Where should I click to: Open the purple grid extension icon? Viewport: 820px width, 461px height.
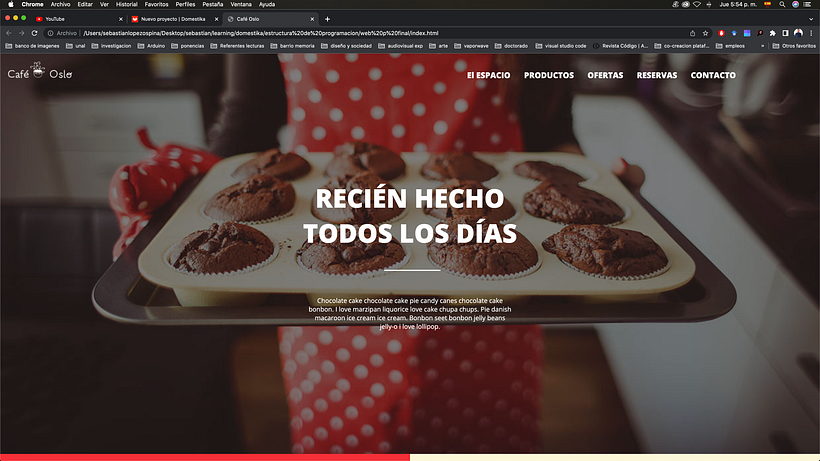pyautogui.click(x=747, y=33)
